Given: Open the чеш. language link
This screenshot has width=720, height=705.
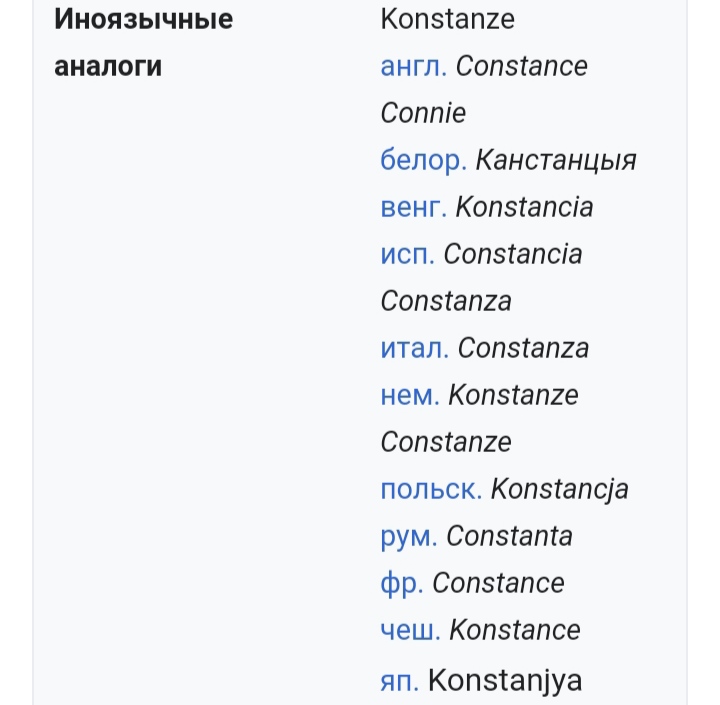Looking at the screenshot, I should pyautogui.click(x=410, y=631).
